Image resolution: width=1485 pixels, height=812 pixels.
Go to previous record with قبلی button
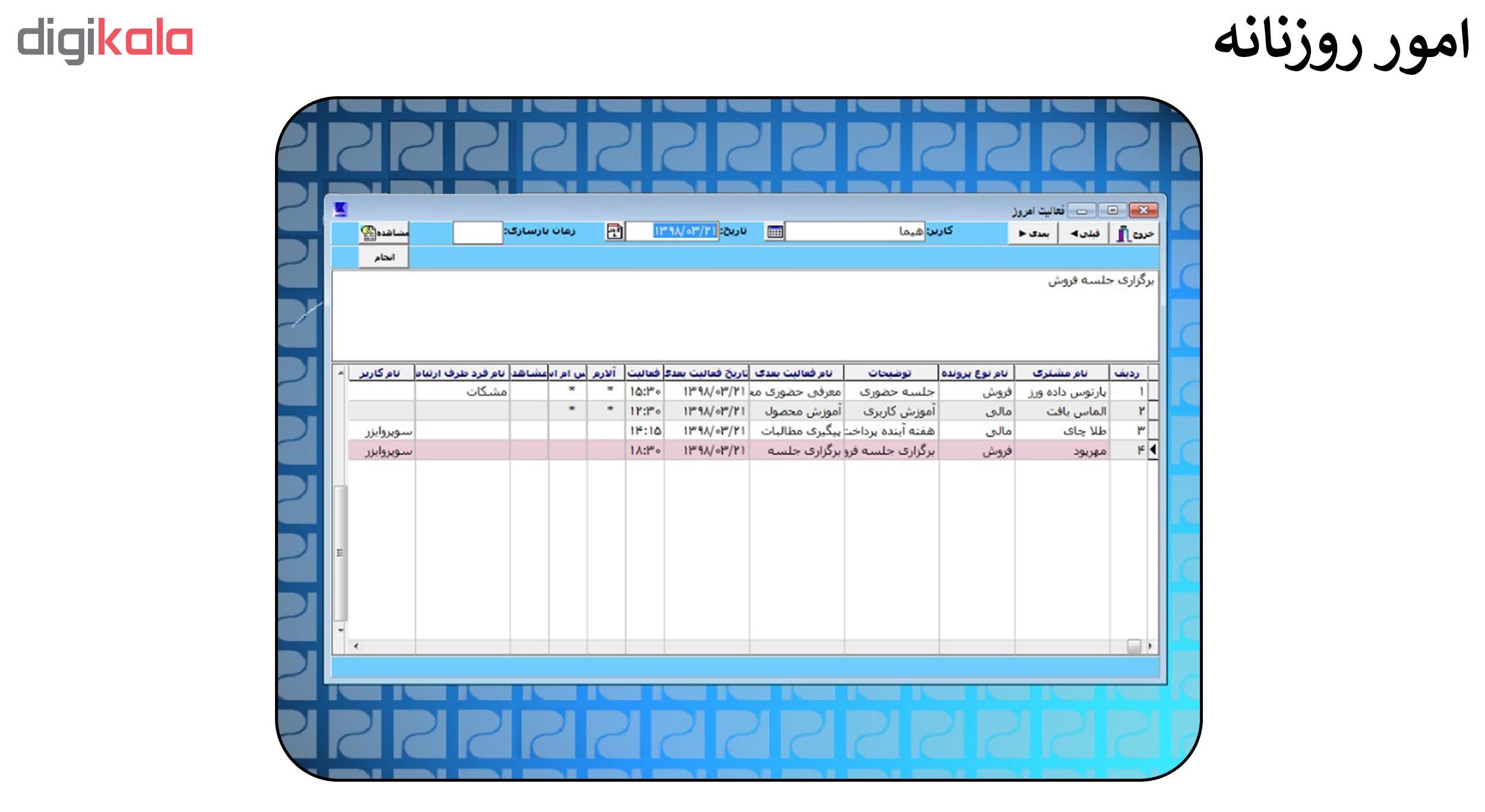1085,233
